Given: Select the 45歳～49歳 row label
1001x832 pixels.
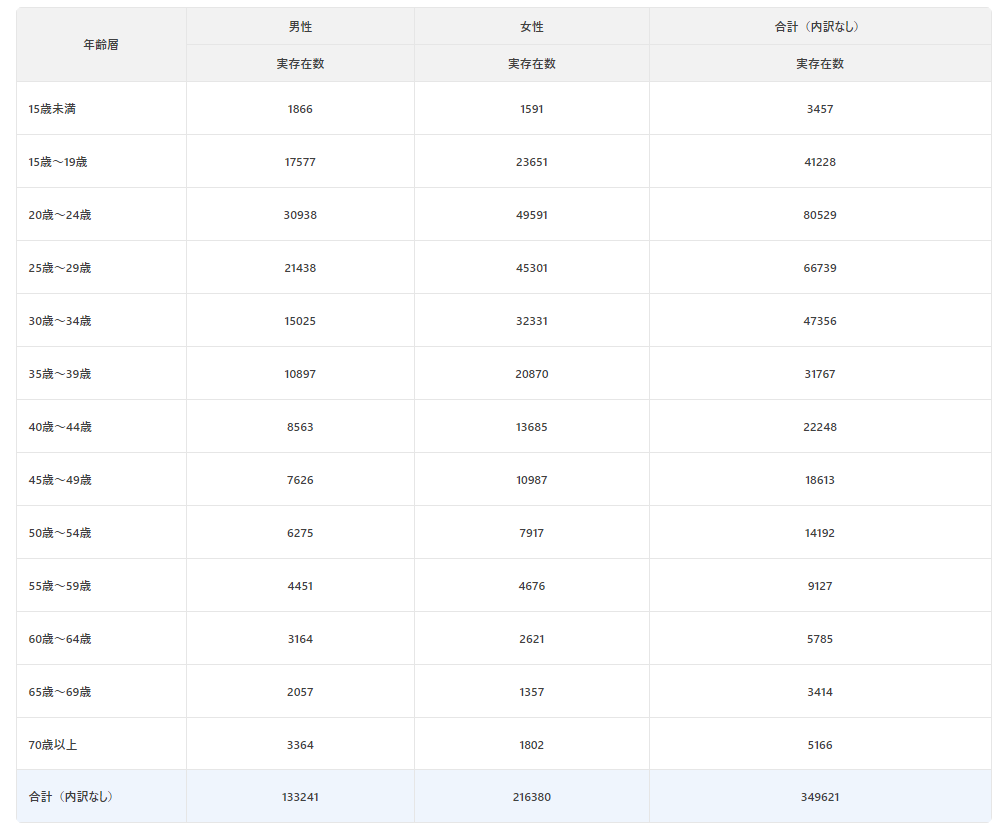Looking at the screenshot, I should (x=60, y=480).
